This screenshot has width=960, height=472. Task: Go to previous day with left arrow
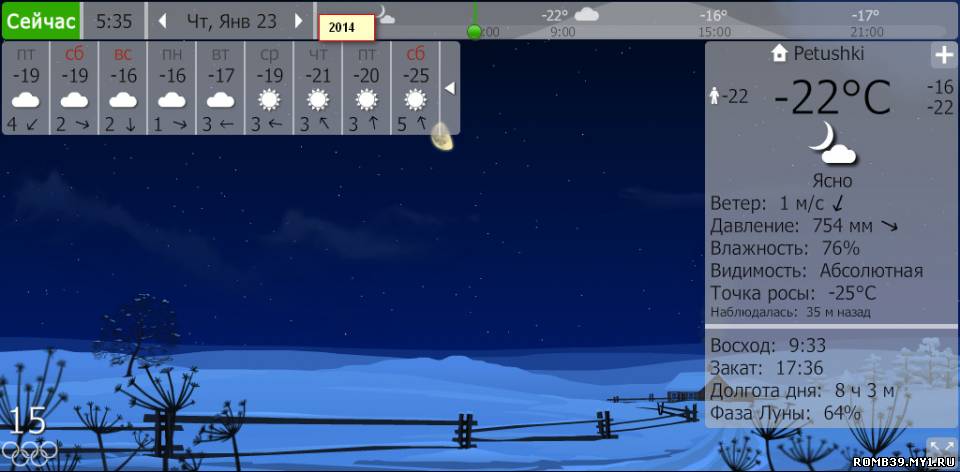(162, 20)
